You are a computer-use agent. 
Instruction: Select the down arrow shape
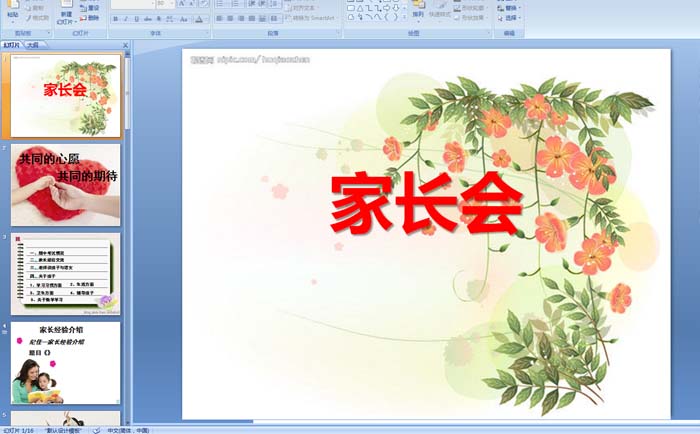pos(396,8)
